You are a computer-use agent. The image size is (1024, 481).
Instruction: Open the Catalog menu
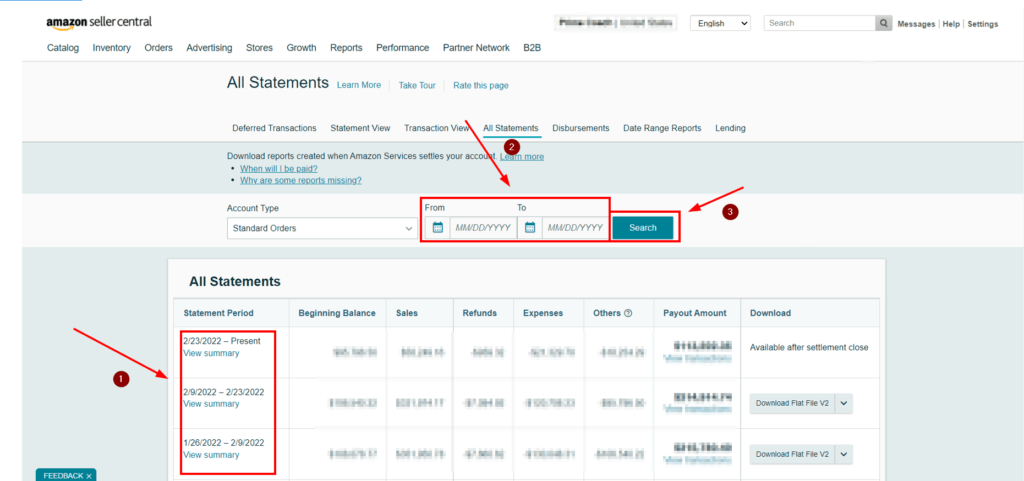(x=63, y=48)
